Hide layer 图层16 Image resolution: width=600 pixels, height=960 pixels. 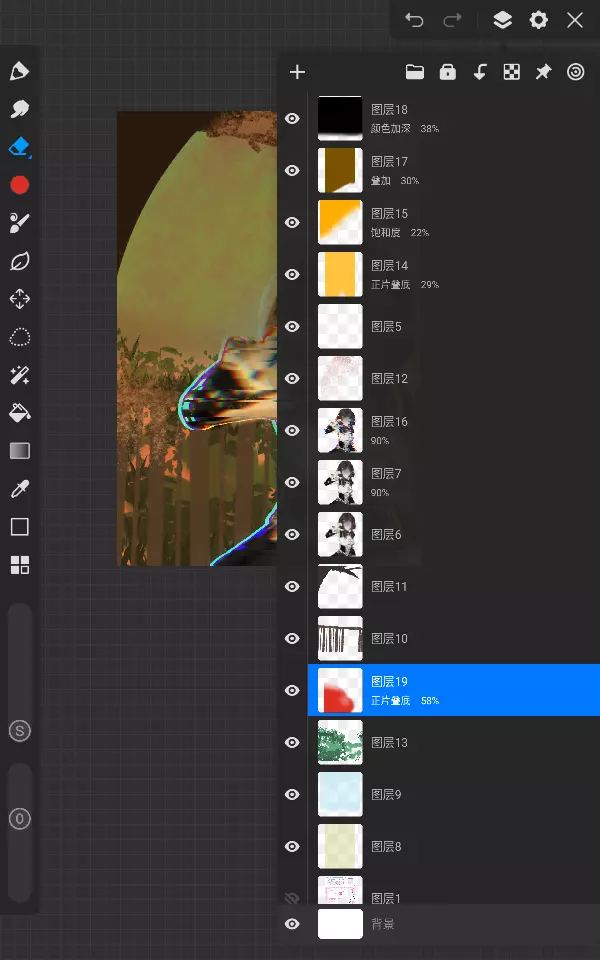(x=293, y=430)
